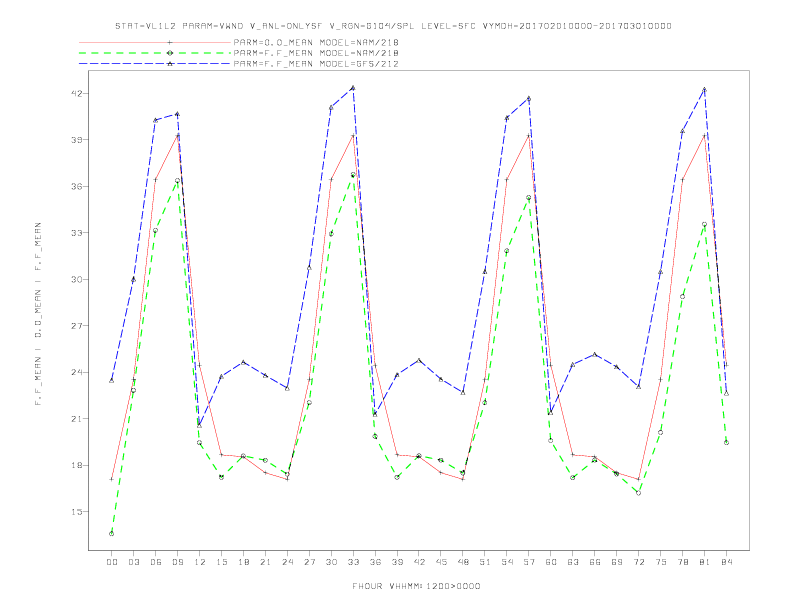Click x-axis tick label 48
The width and height of the screenshot is (792, 612).
click(x=463, y=562)
